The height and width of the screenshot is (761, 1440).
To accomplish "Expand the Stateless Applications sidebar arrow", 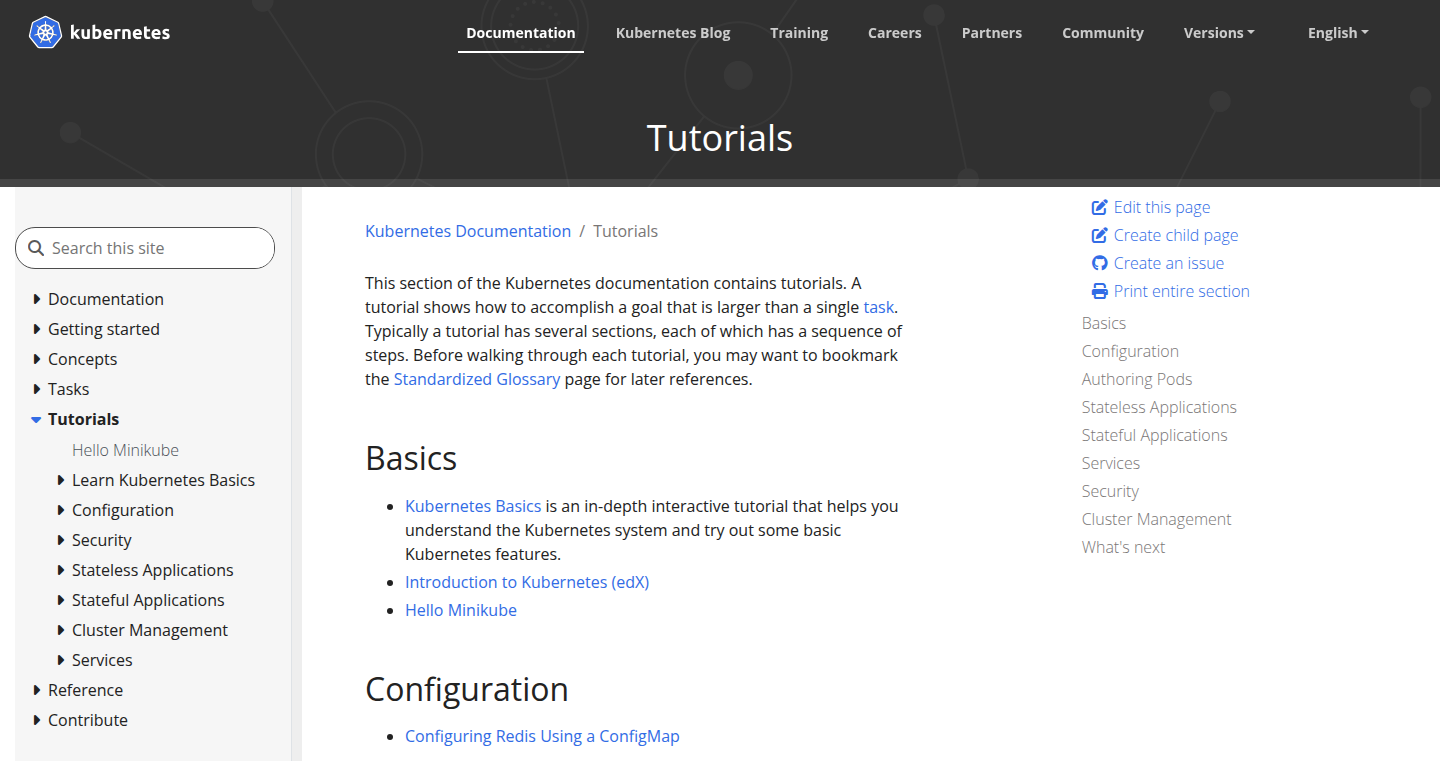I will (61, 570).
